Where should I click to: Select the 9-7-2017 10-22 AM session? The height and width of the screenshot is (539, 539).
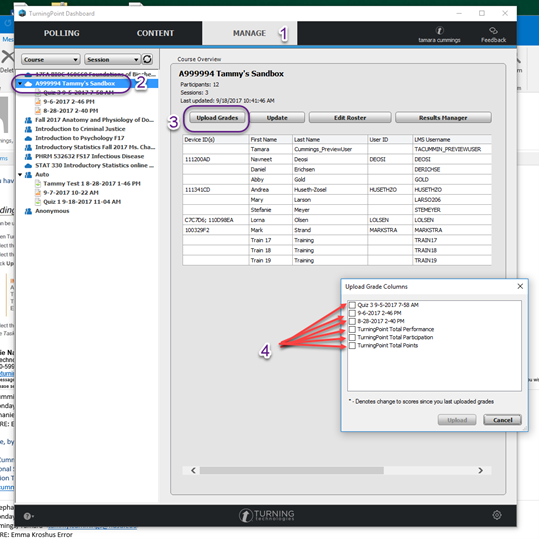click(x=71, y=193)
